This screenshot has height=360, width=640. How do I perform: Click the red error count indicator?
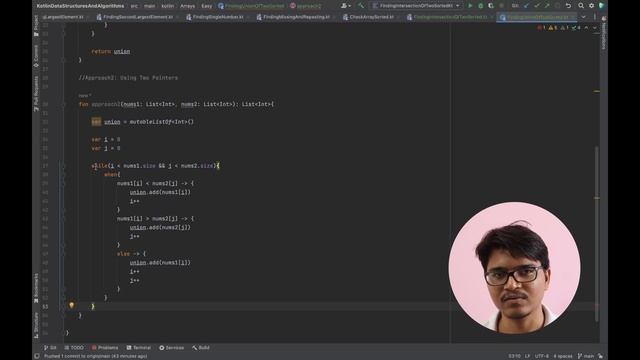(x=541, y=28)
